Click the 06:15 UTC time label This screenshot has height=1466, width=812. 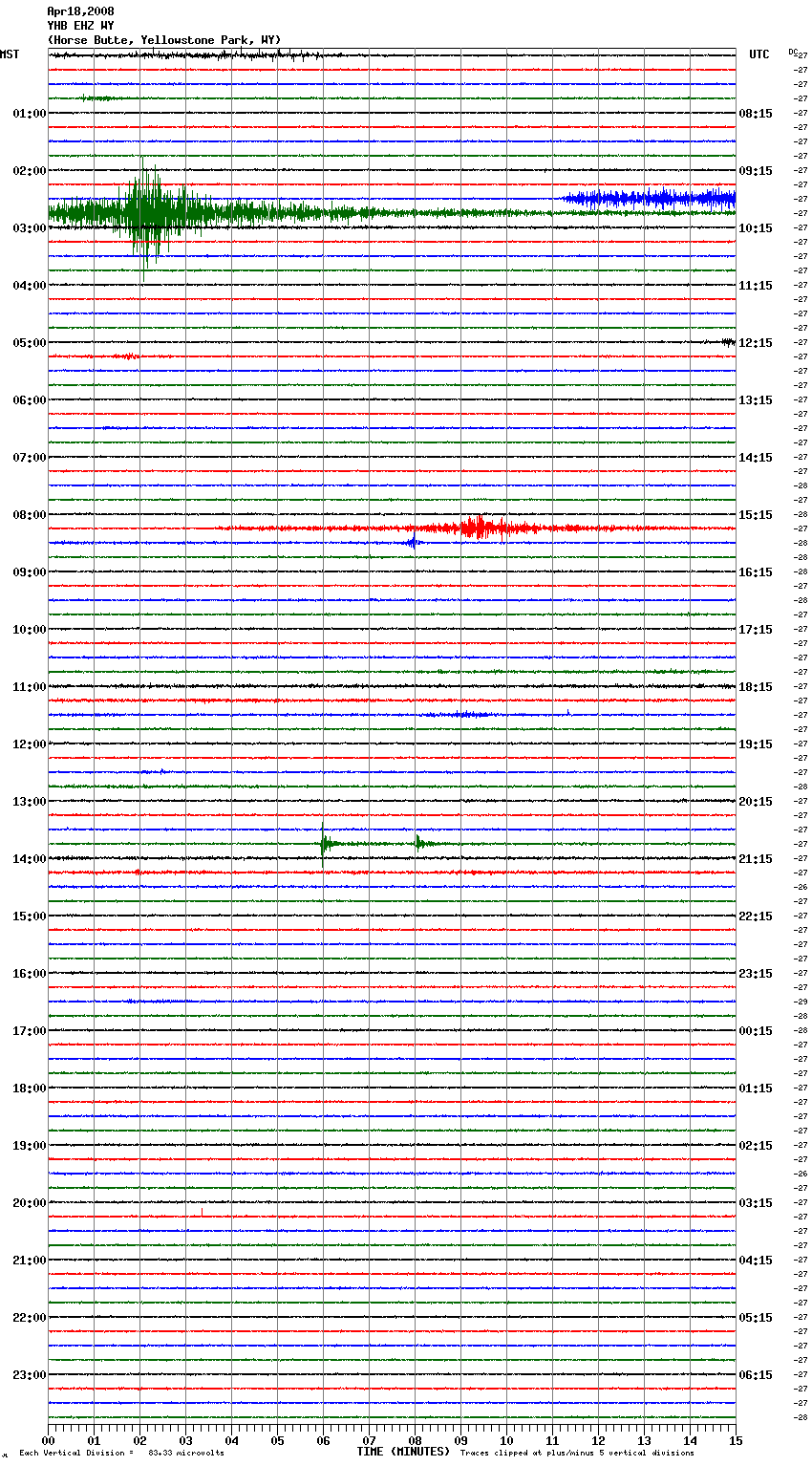756,1375
